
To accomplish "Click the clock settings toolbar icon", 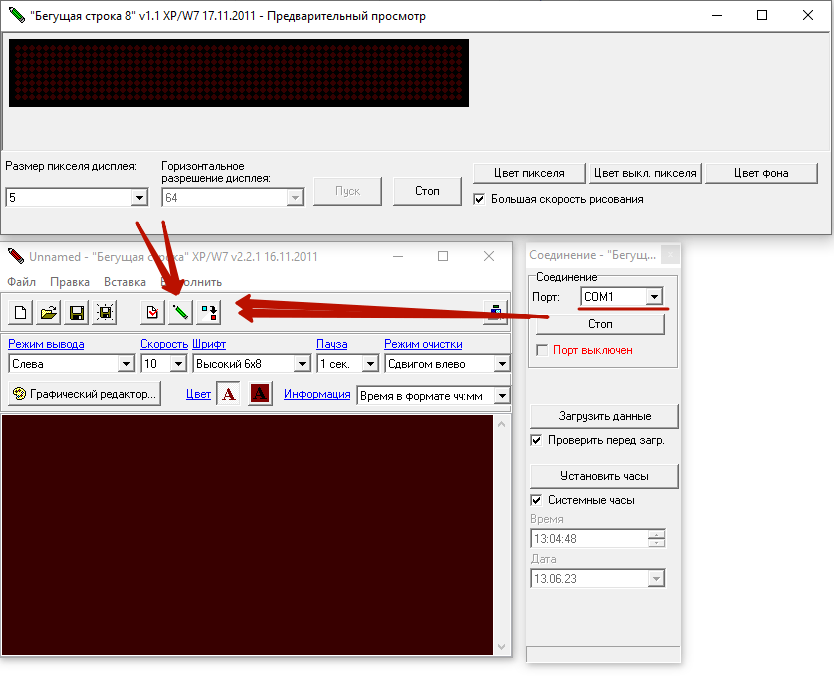I will pyautogui.click(x=152, y=313).
